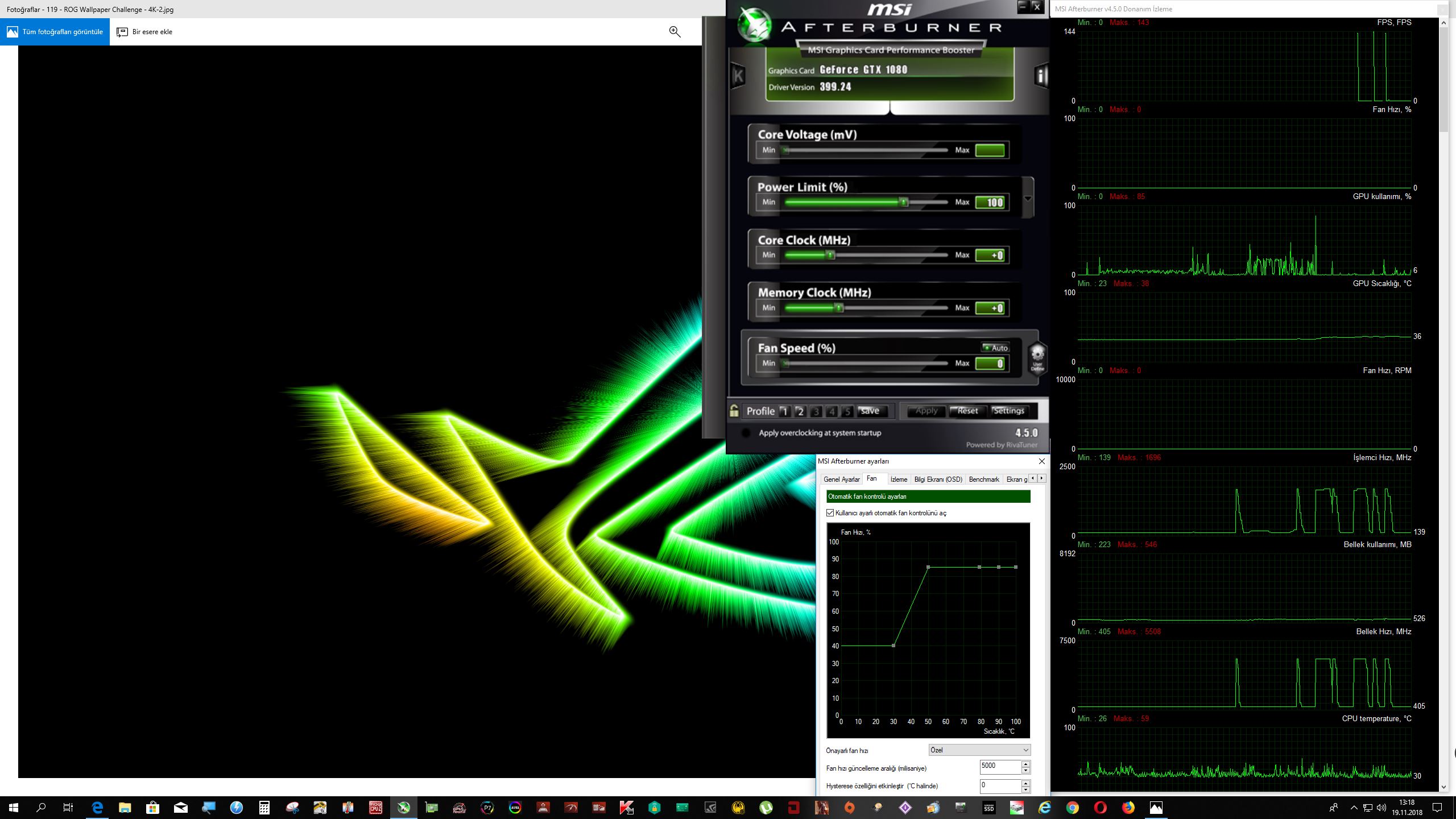The width and height of the screenshot is (1456, 819).
Task: Open the Mail app from the taskbar
Action: coord(181,808)
